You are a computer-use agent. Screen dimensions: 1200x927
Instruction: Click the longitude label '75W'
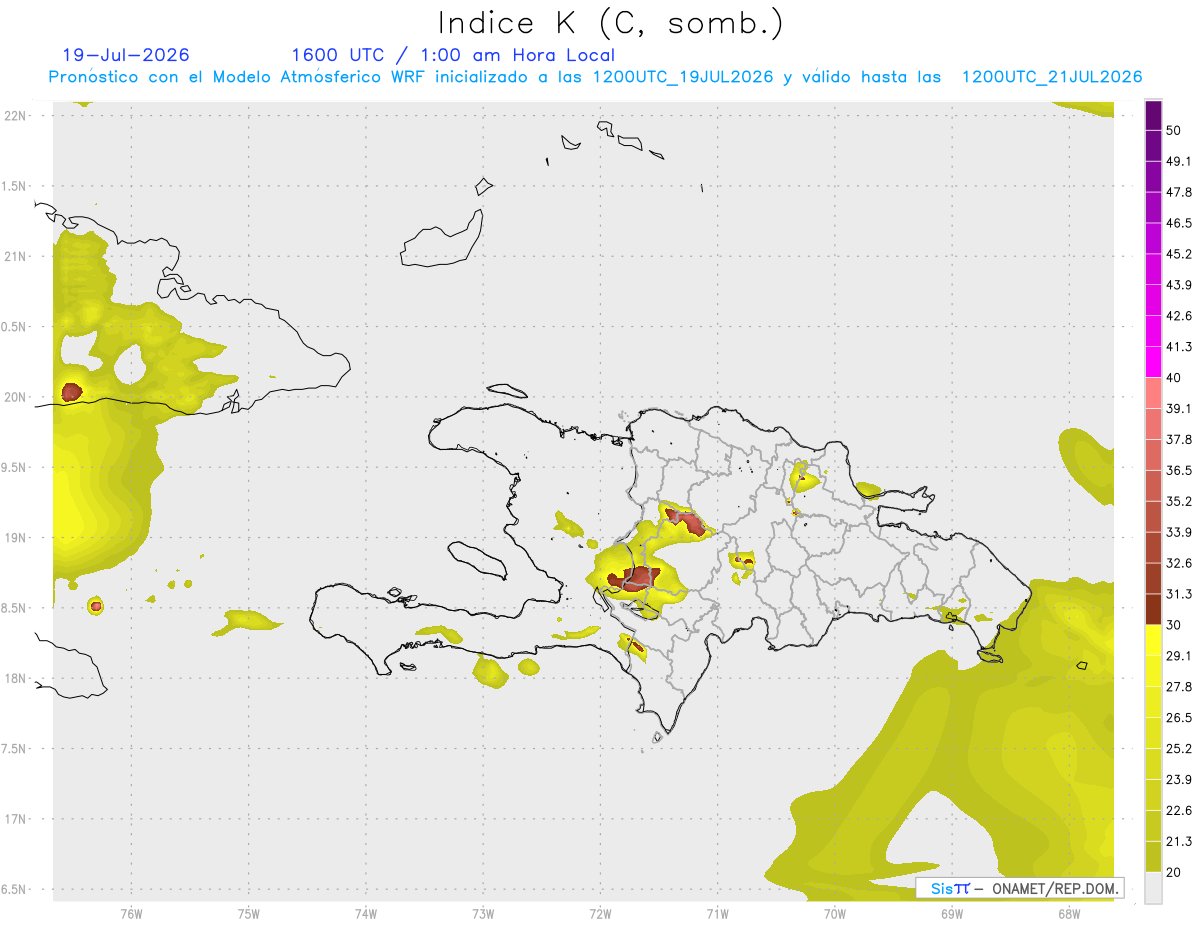(x=248, y=913)
